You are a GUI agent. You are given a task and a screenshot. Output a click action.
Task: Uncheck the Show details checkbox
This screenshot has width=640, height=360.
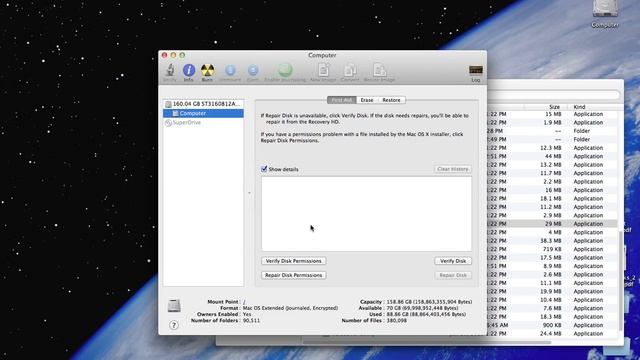point(264,169)
